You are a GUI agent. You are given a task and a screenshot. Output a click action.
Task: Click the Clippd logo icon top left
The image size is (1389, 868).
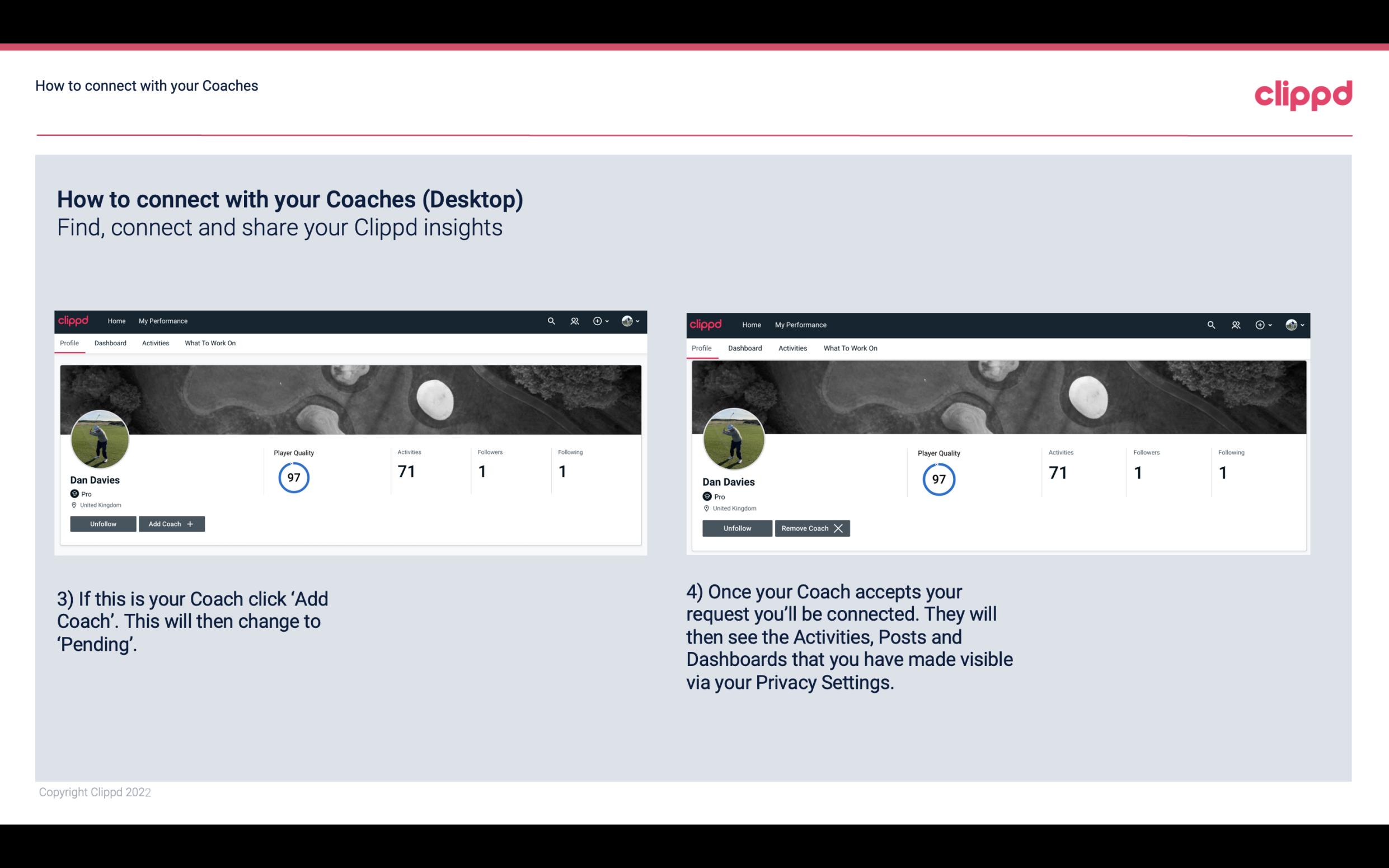(x=75, y=321)
